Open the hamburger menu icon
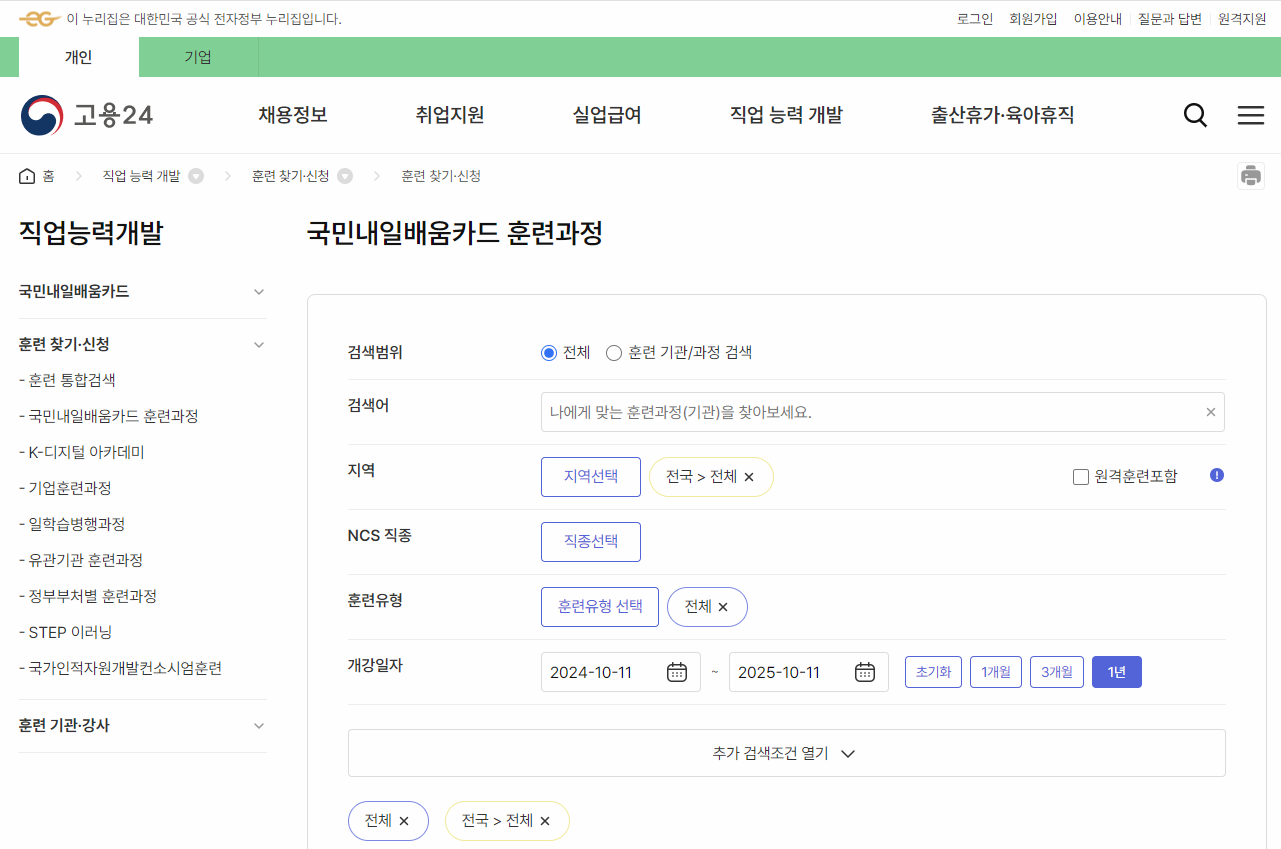This screenshot has height=849, width=1281. 1250,115
